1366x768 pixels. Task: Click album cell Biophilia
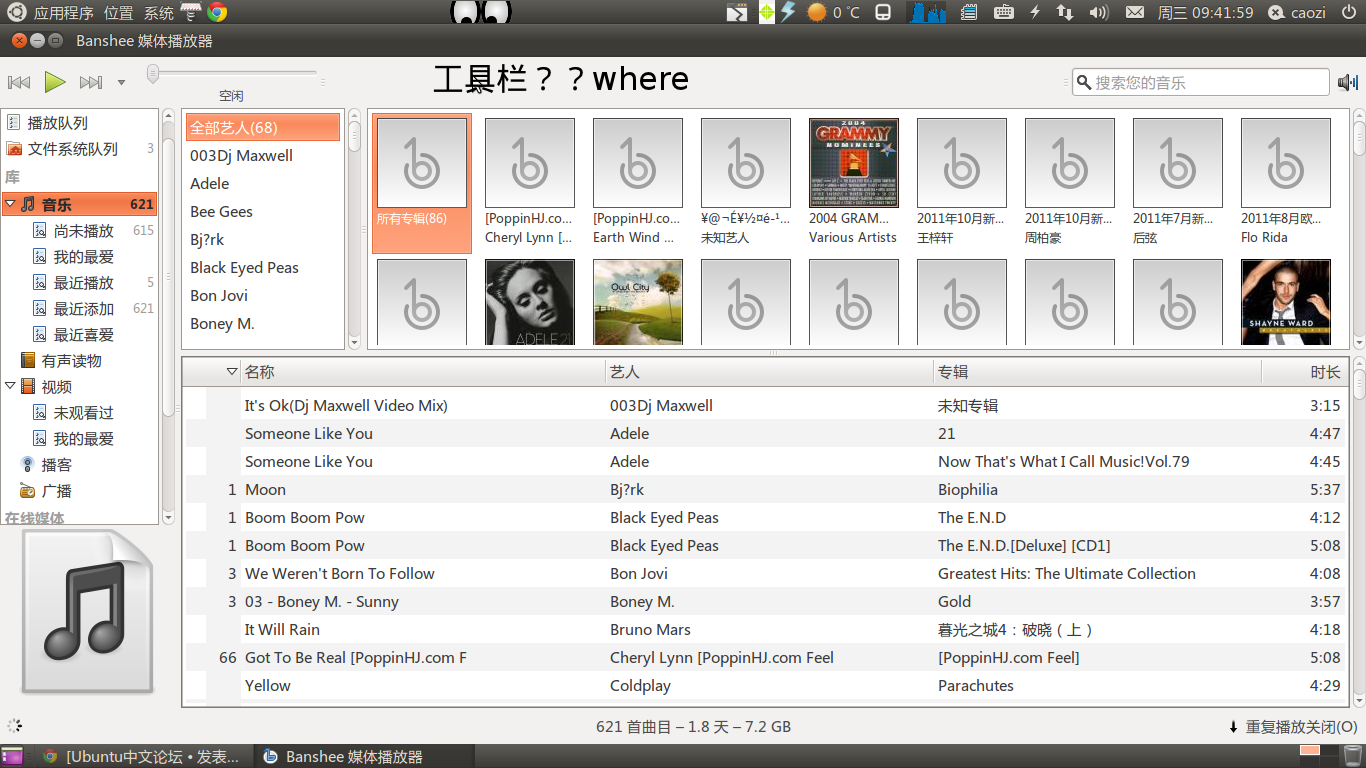[968, 489]
